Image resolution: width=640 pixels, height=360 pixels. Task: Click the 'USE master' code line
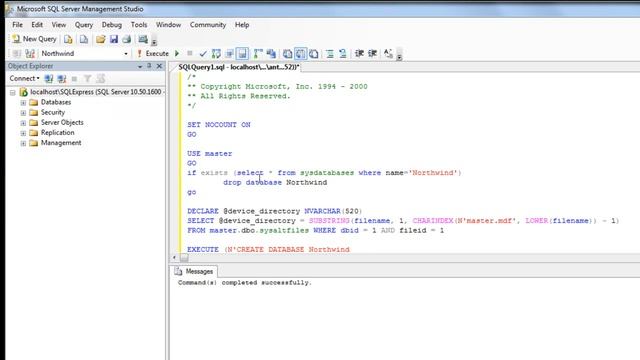209,154
